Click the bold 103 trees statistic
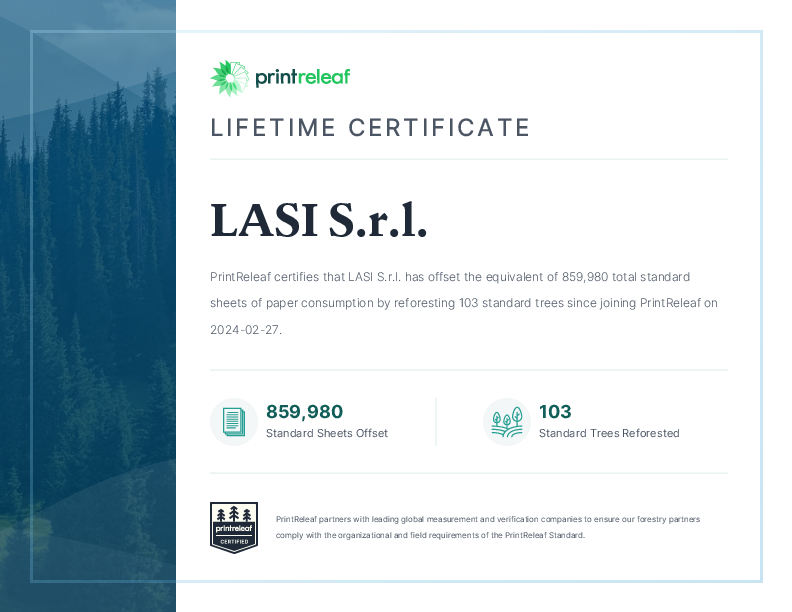This screenshot has width=792, height=612. 555,412
